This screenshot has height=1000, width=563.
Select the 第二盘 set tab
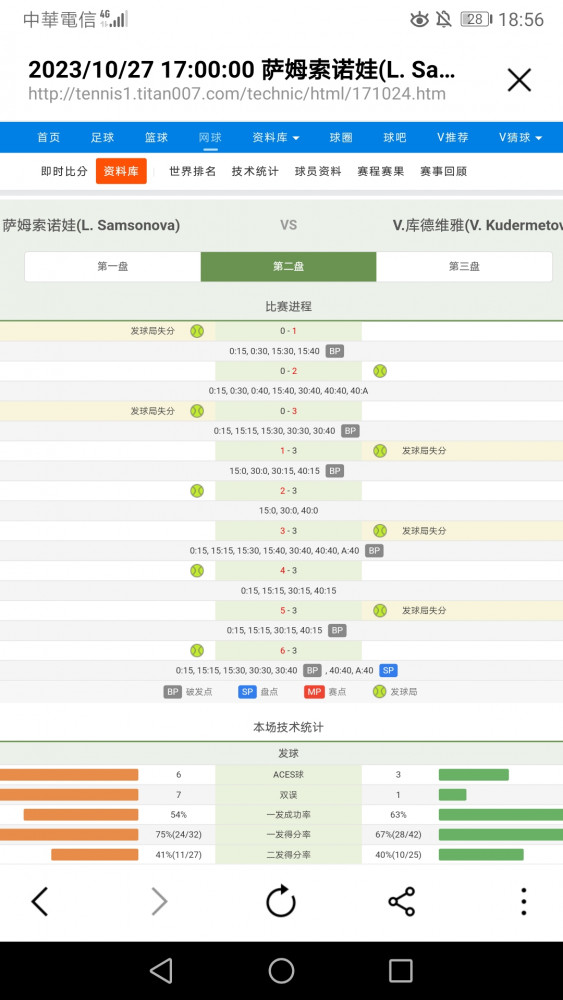(x=288, y=267)
